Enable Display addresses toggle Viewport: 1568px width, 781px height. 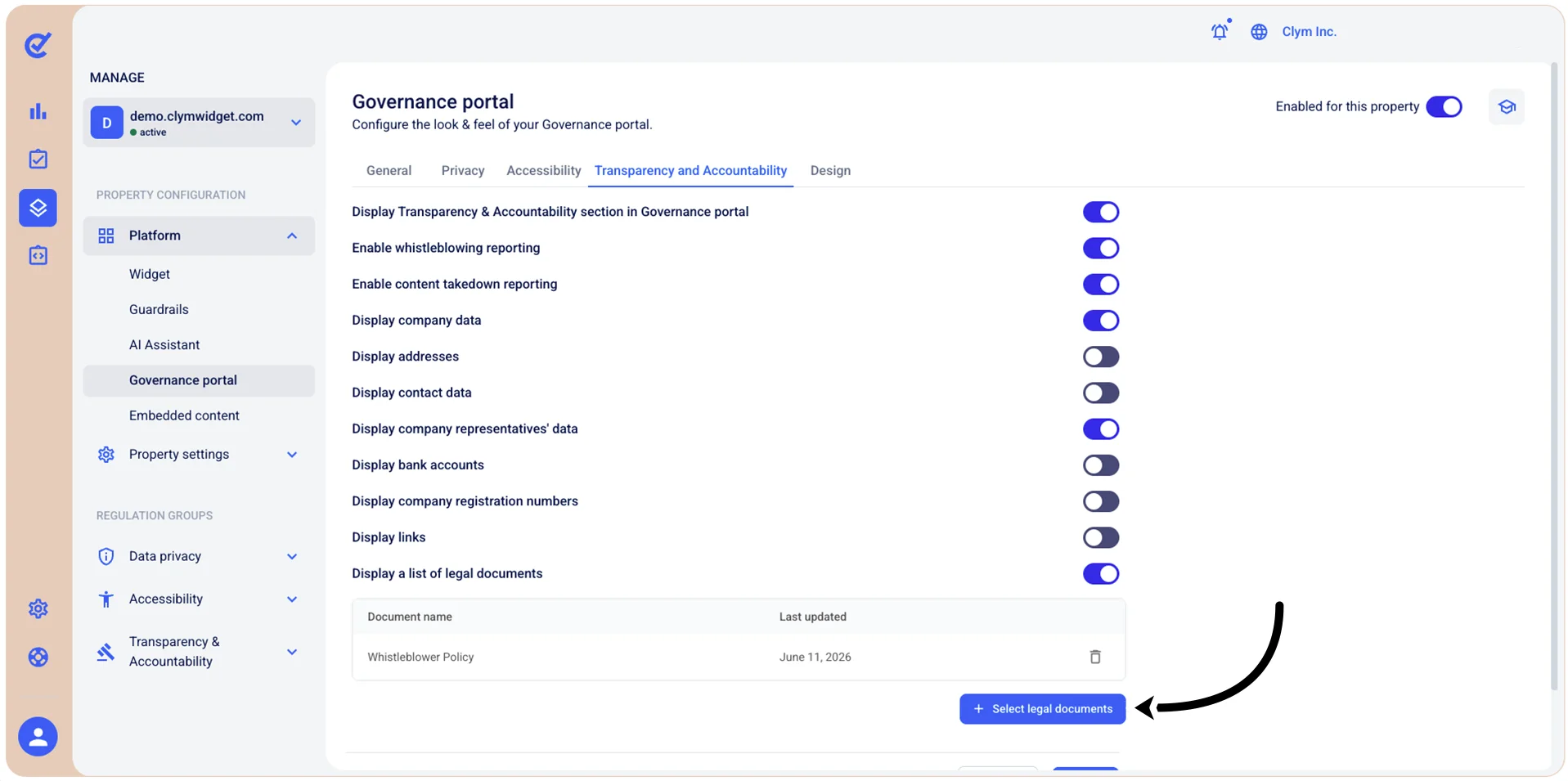click(1101, 357)
